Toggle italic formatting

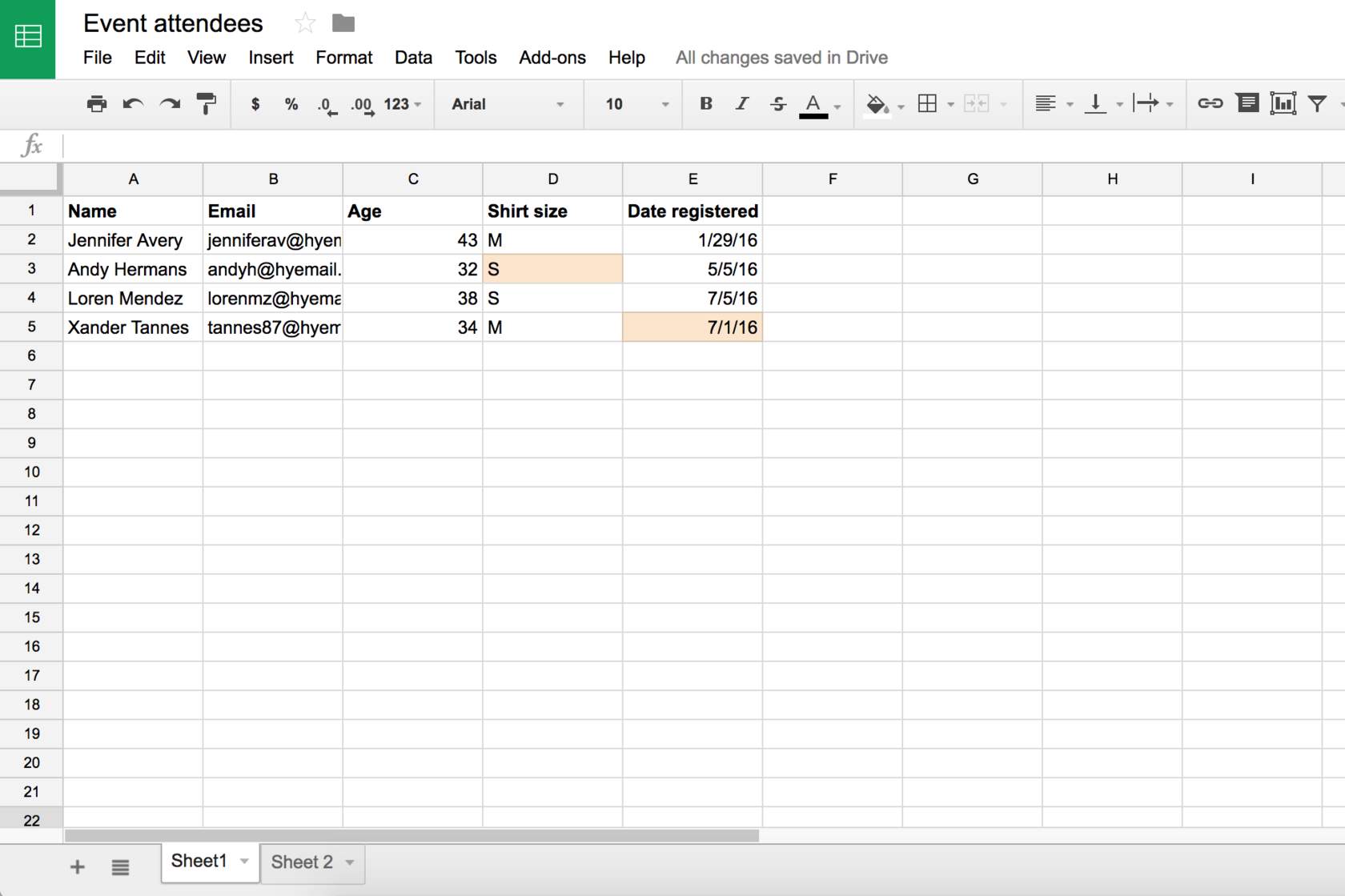tap(741, 103)
